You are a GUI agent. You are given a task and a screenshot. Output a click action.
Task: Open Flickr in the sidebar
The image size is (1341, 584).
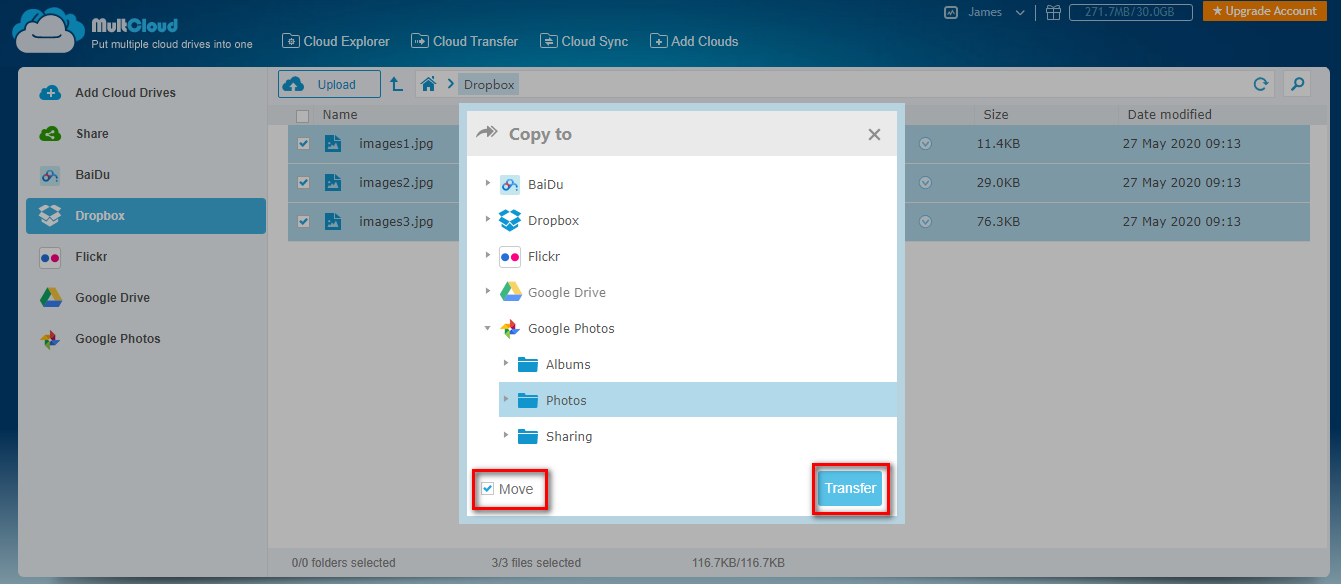point(146,257)
